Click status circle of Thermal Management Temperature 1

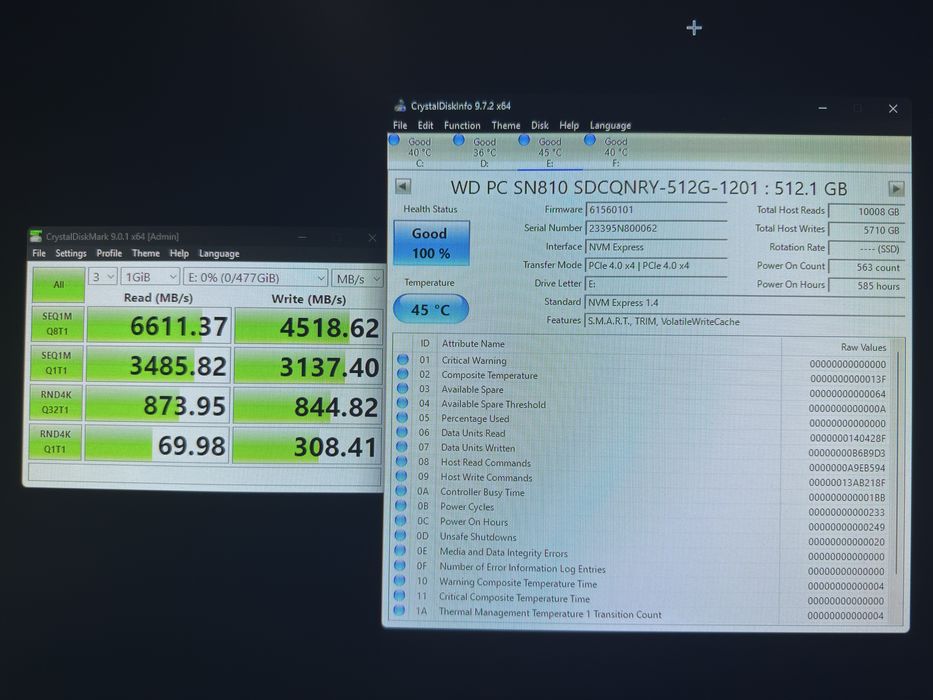click(x=399, y=610)
